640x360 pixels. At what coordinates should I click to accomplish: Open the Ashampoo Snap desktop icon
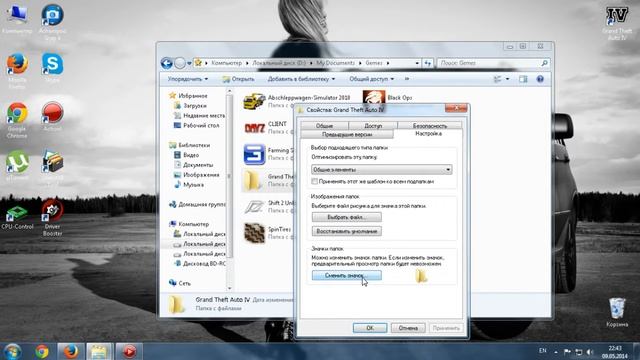[52, 22]
